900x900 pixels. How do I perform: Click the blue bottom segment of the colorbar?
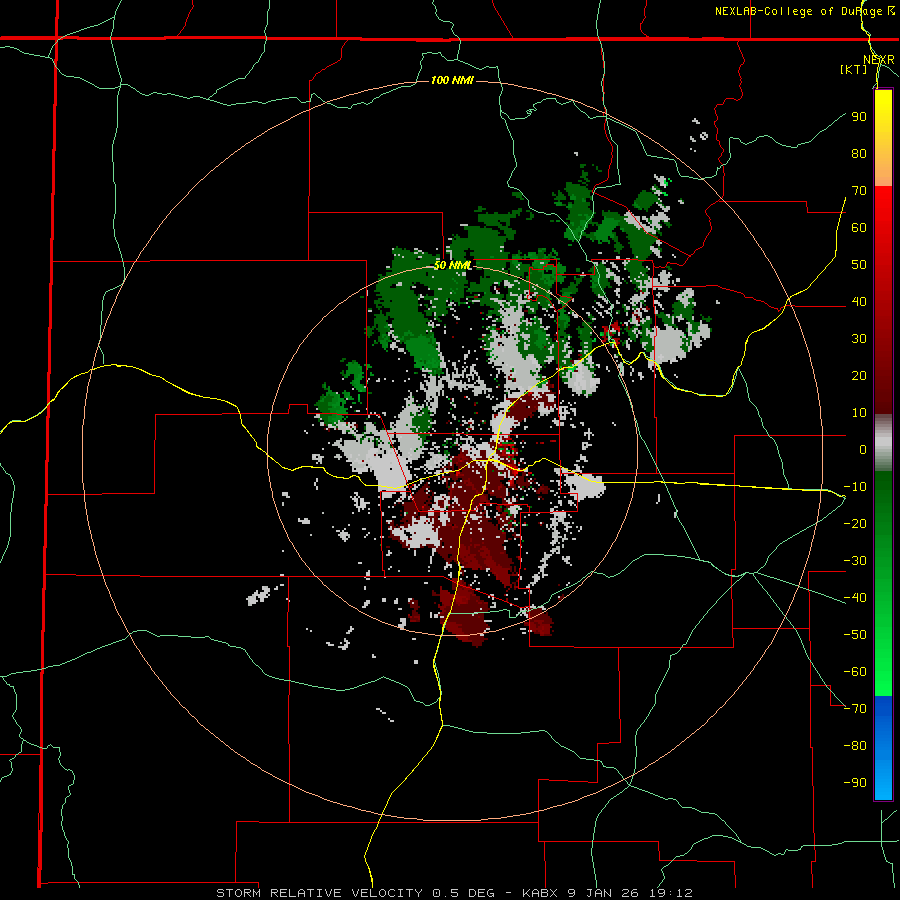883,748
